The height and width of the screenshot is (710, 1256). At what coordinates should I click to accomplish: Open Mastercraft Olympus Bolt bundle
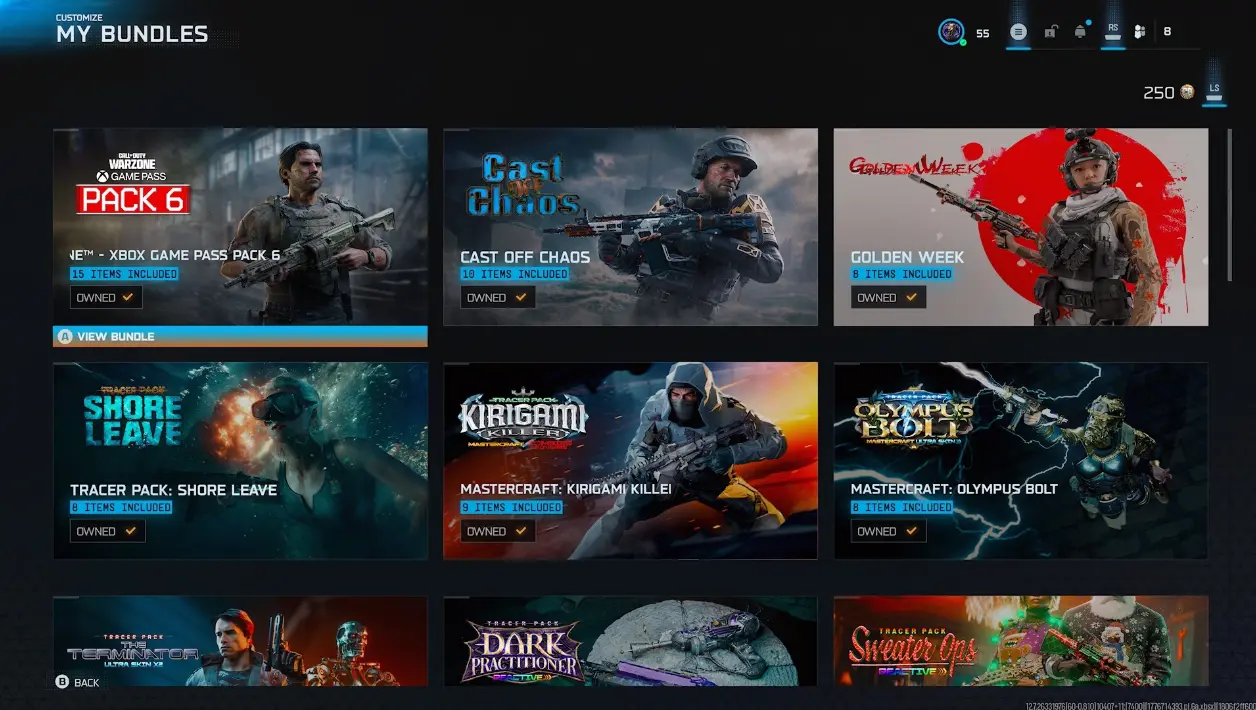[x=1021, y=461]
